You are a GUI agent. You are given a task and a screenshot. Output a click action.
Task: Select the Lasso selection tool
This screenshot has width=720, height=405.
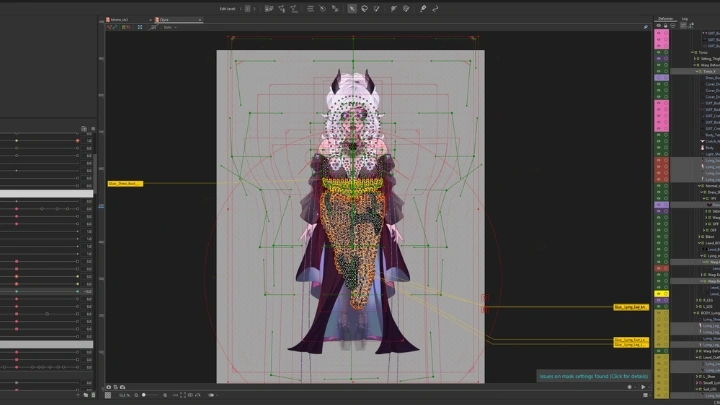(x=364, y=8)
